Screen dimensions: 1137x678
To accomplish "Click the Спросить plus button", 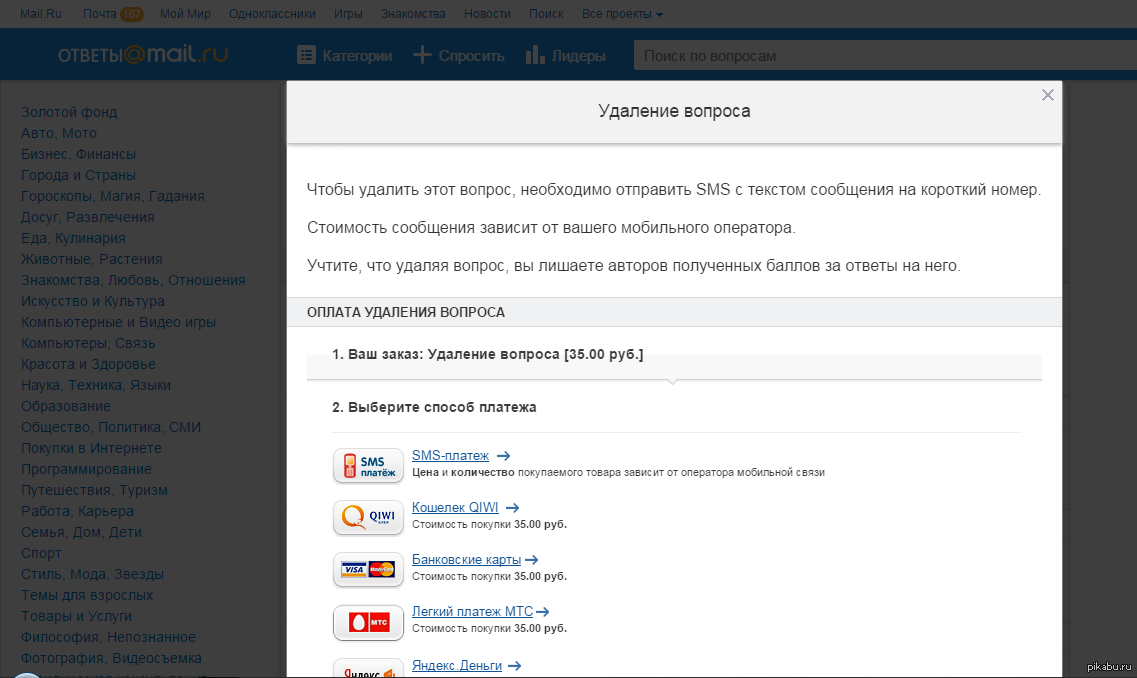I will click(459, 56).
